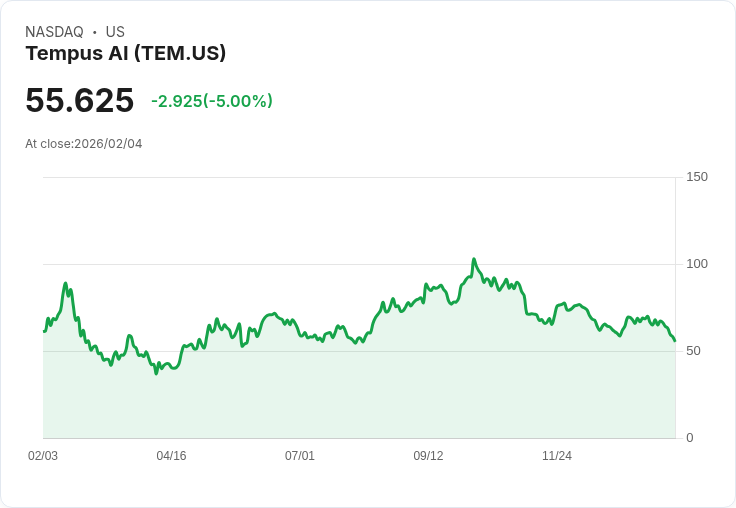The image size is (736, 508).
Task: Click the 02/03 x-axis date label
Action: [43, 456]
